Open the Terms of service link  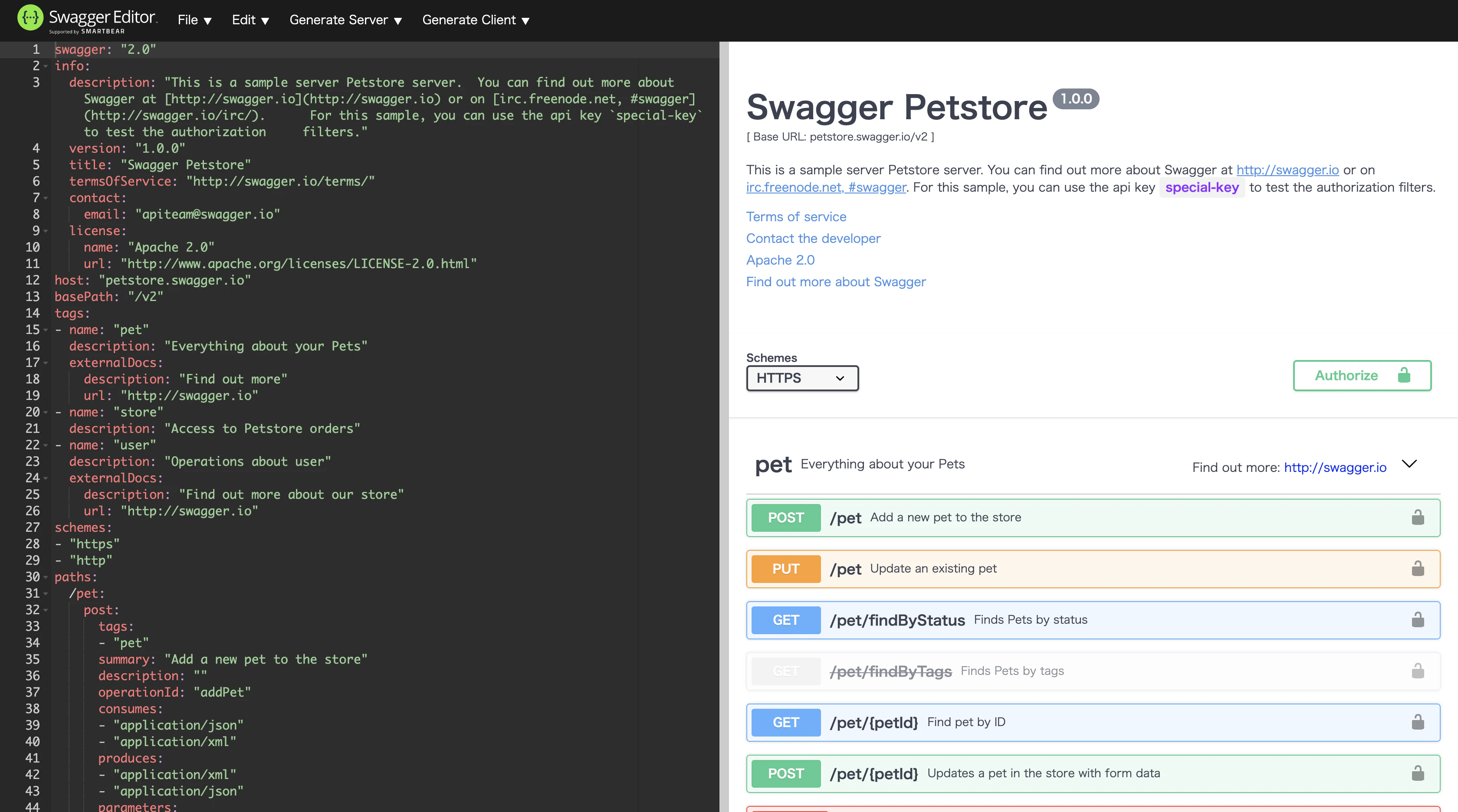(796, 217)
